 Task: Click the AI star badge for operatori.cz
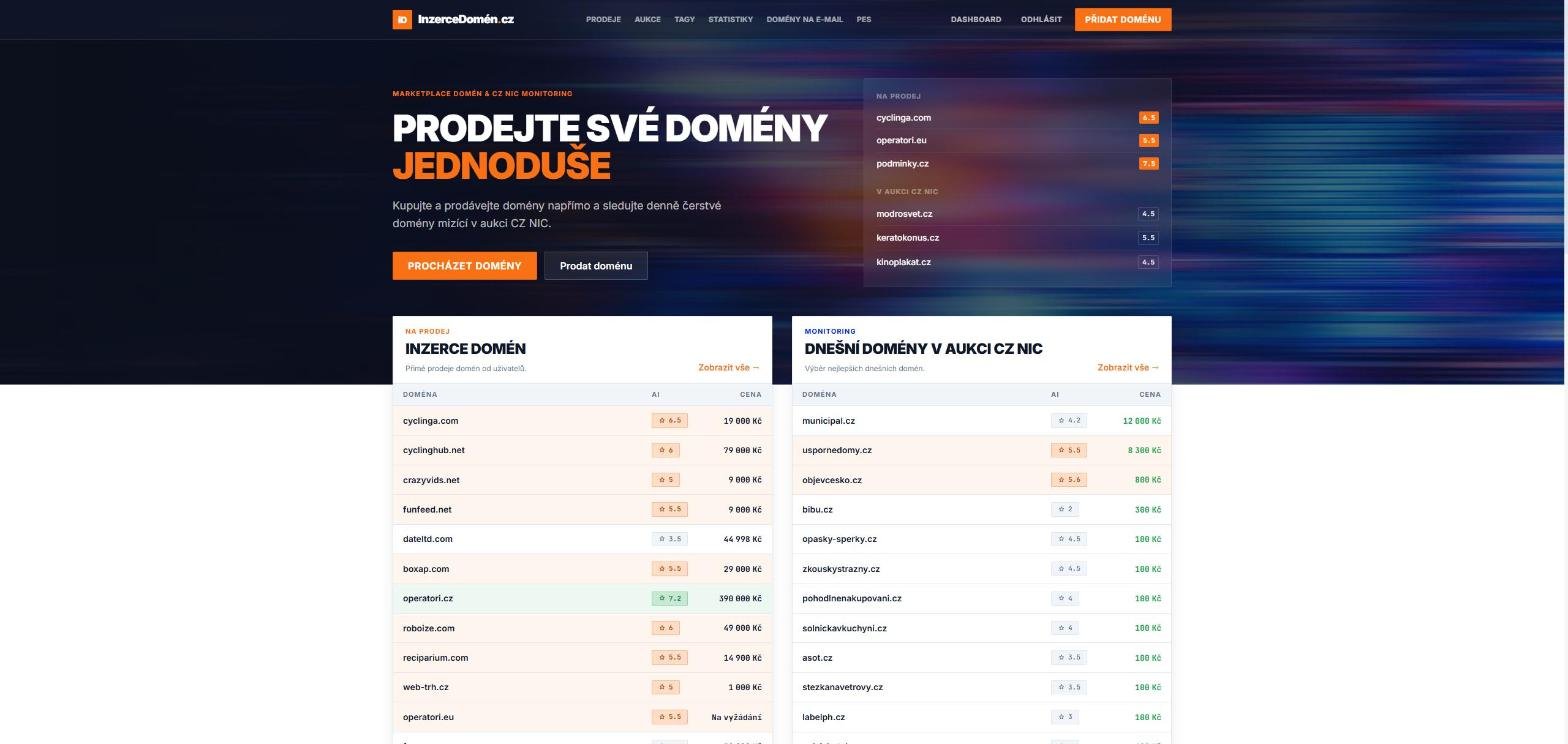(x=669, y=599)
